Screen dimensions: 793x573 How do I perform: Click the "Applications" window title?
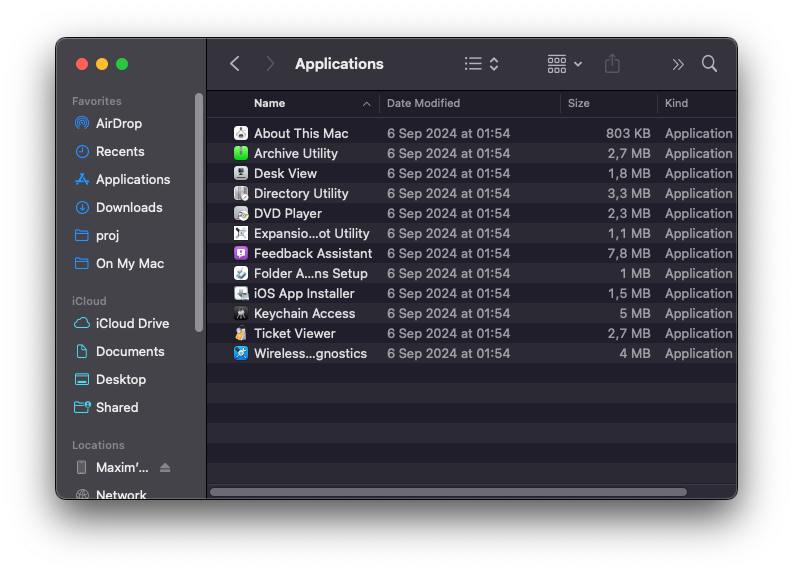tap(339, 64)
